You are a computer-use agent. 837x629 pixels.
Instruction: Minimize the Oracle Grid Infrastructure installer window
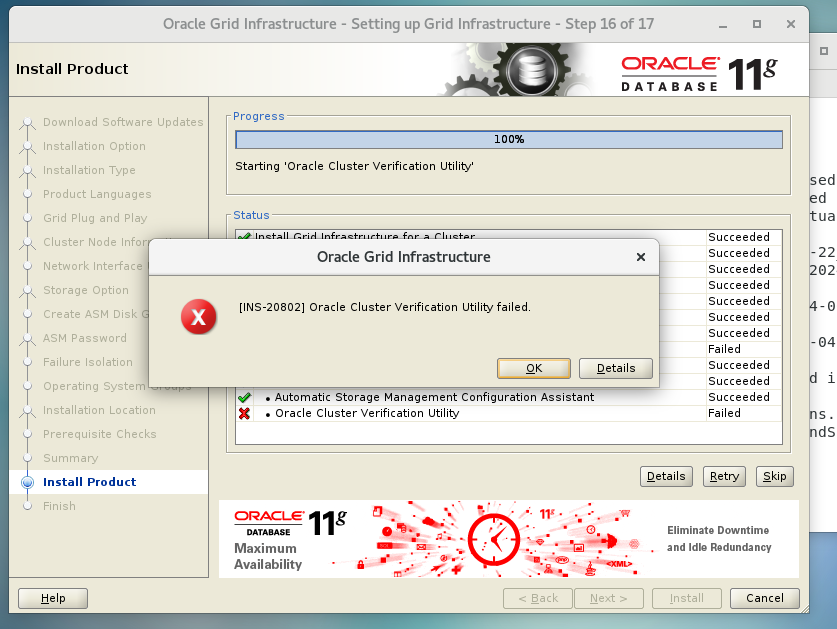(723, 25)
